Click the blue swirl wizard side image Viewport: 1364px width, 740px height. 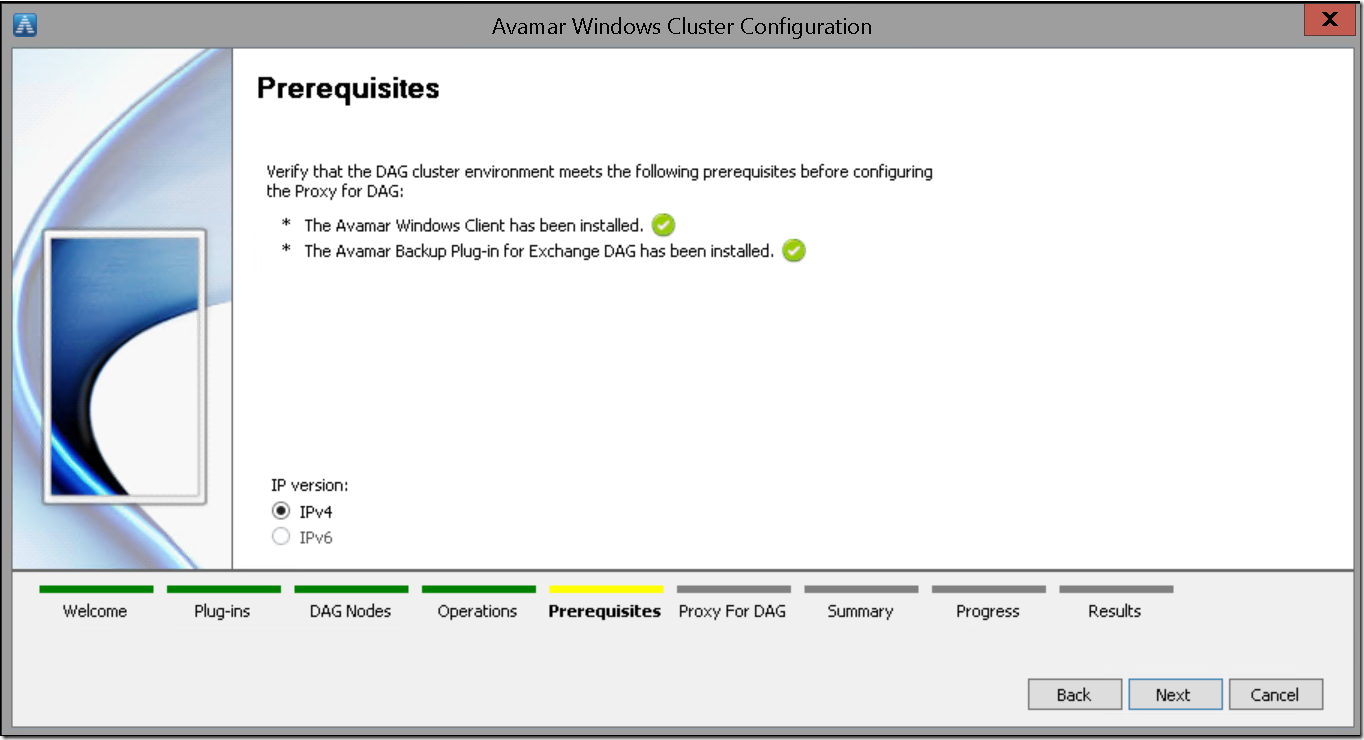pos(123,309)
